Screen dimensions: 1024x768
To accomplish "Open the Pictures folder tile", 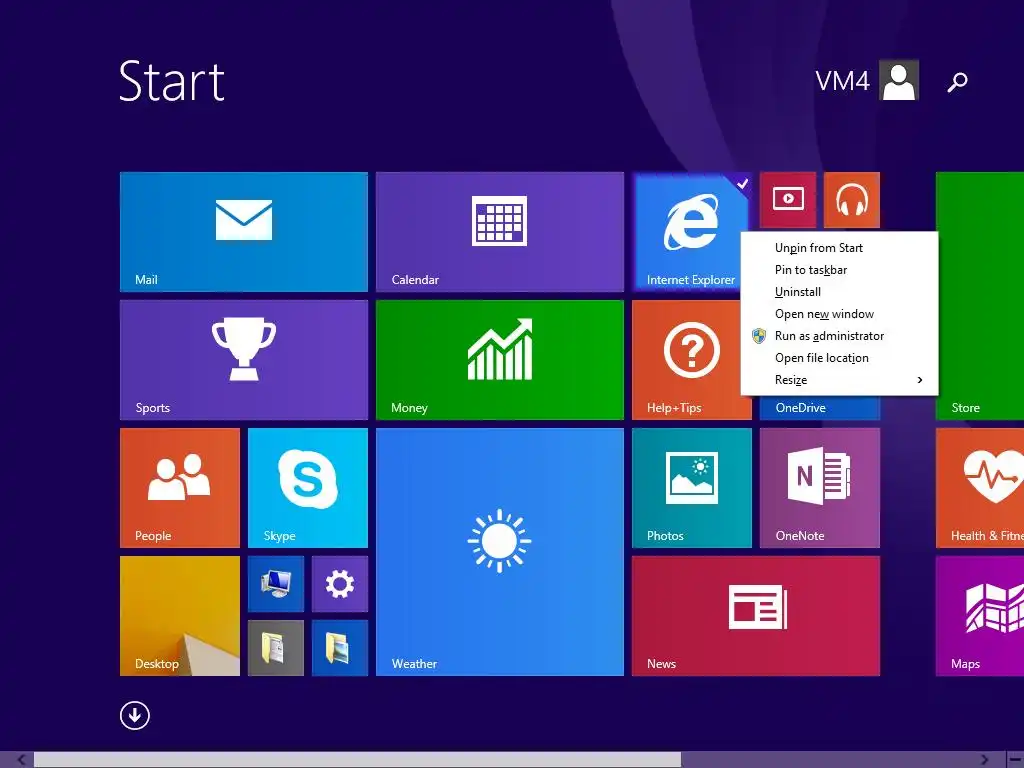I will click(x=340, y=648).
